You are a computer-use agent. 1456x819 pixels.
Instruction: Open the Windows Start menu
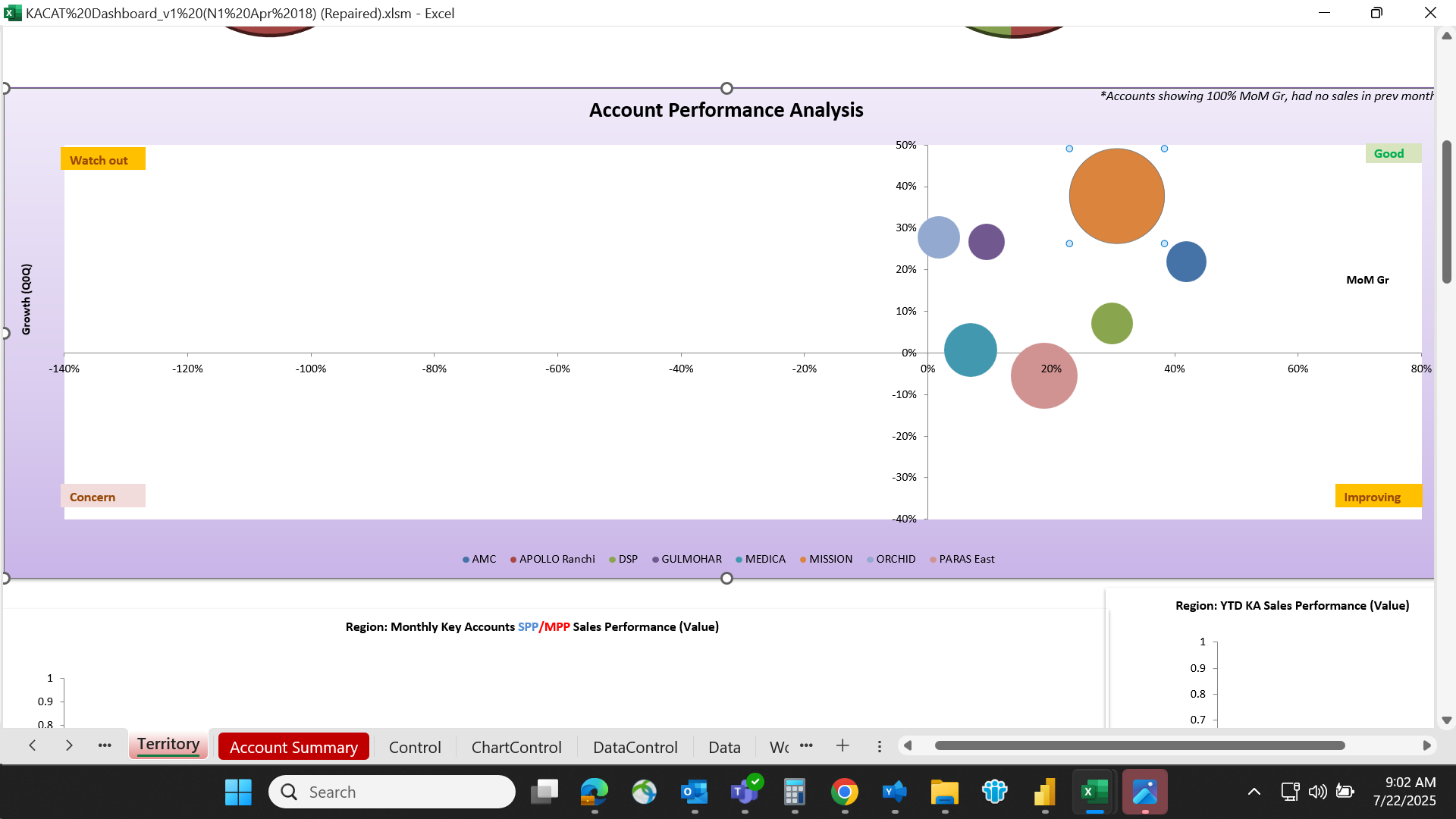coord(238,792)
